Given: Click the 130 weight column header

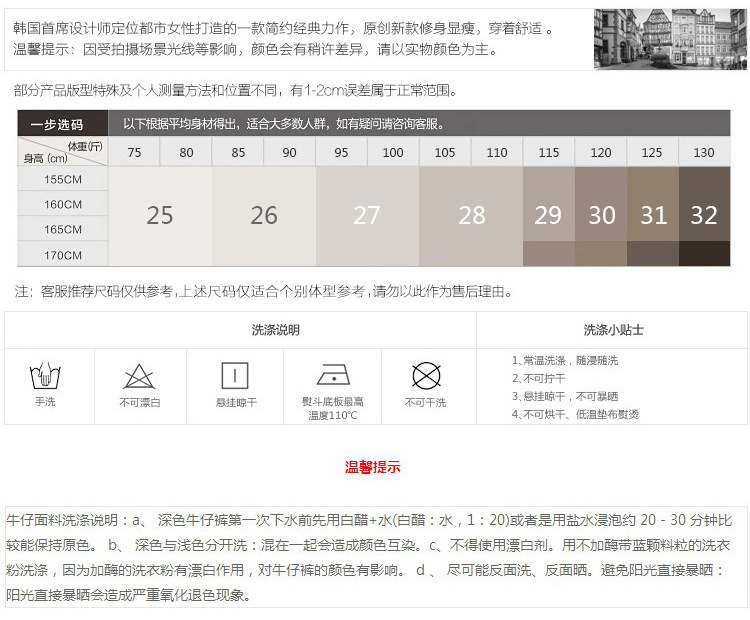Looking at the screenshot, I should (704, 152).
